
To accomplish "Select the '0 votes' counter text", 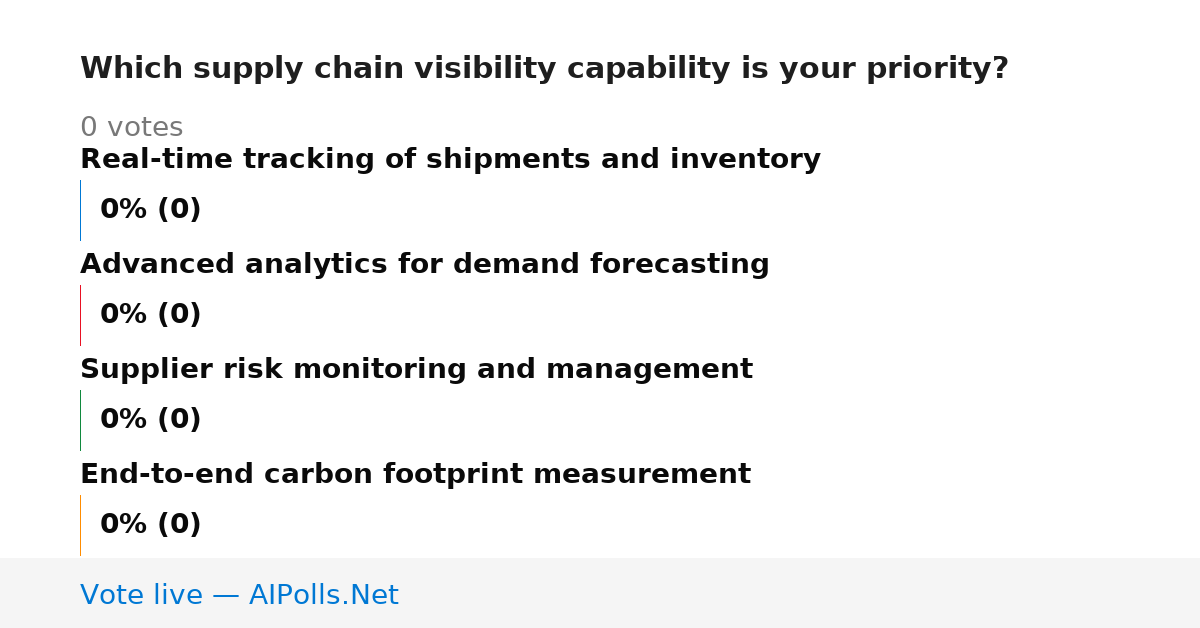I will coord(131,128).
